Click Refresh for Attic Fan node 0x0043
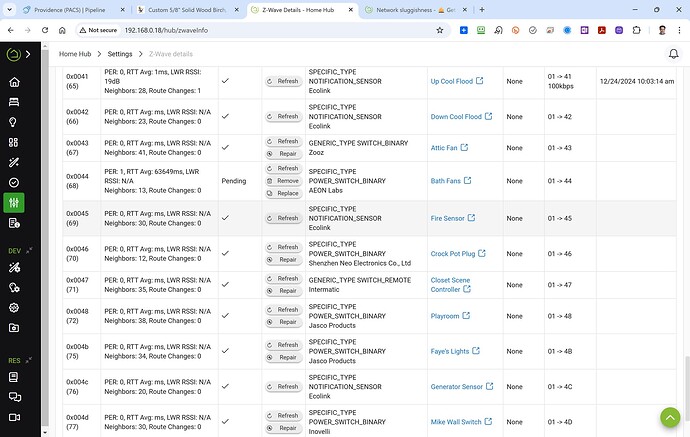The width and height of the screenshot is (690, 437). [283, 141]
